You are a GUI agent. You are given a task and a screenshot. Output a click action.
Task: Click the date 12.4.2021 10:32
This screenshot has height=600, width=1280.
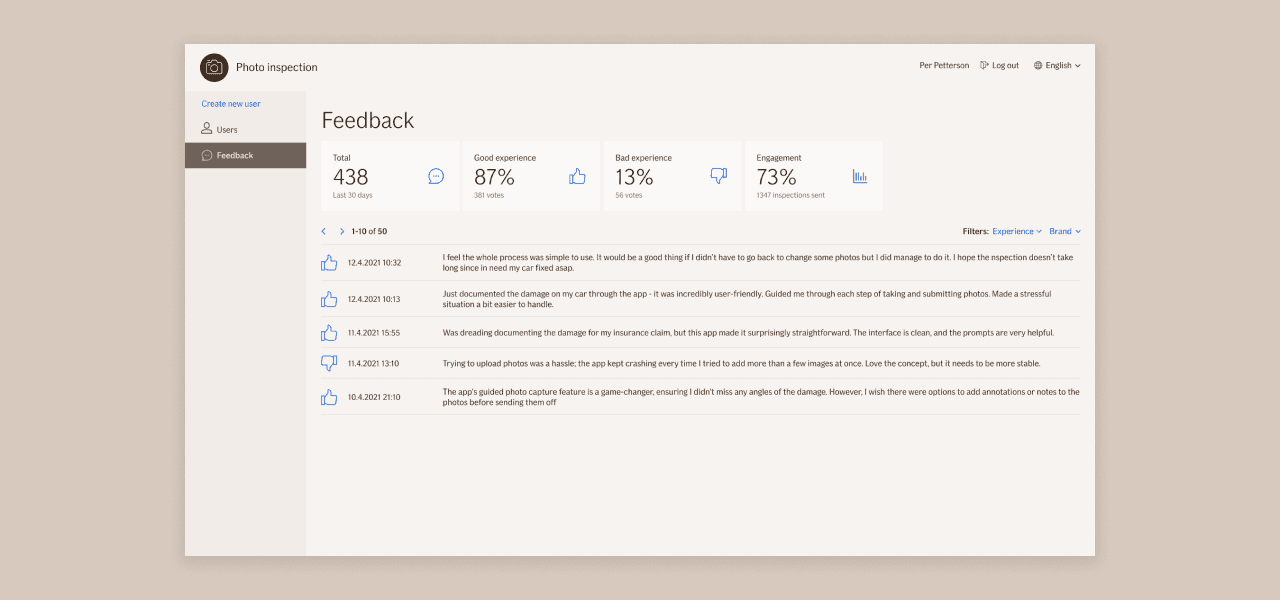(x=374, y=263)
